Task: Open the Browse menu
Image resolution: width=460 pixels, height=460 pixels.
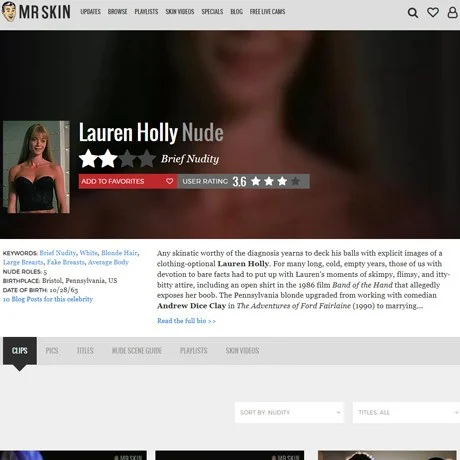Action: [117, 12]
